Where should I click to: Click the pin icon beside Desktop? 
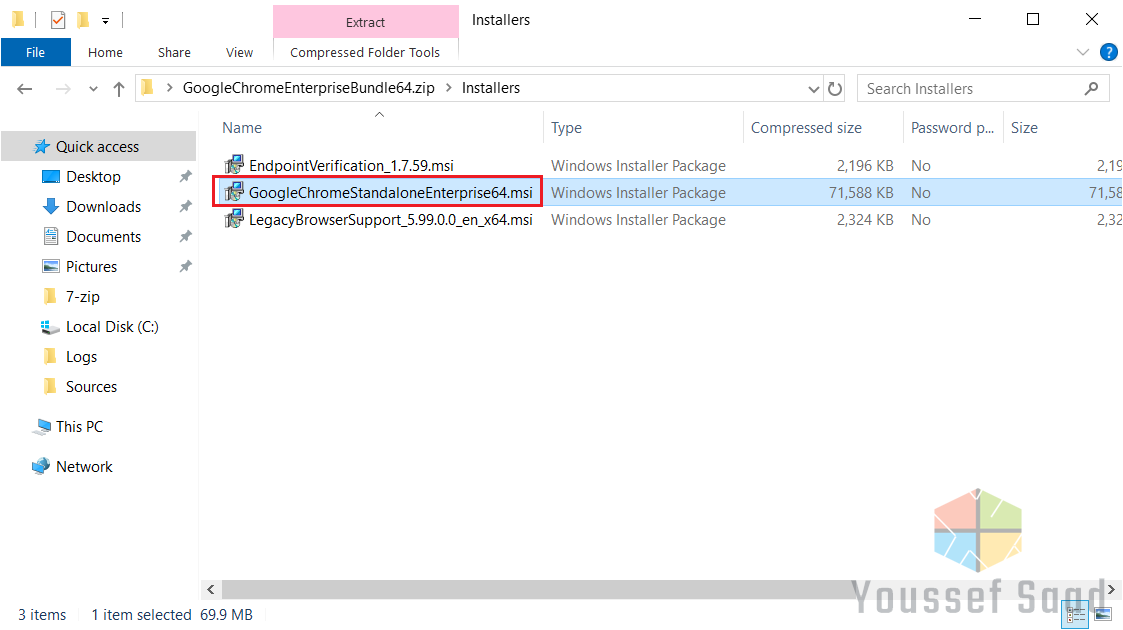(x=185, y=176)
